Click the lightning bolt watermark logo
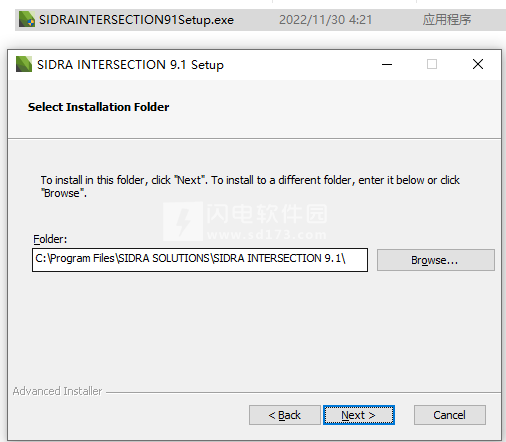 coord(183,221)
